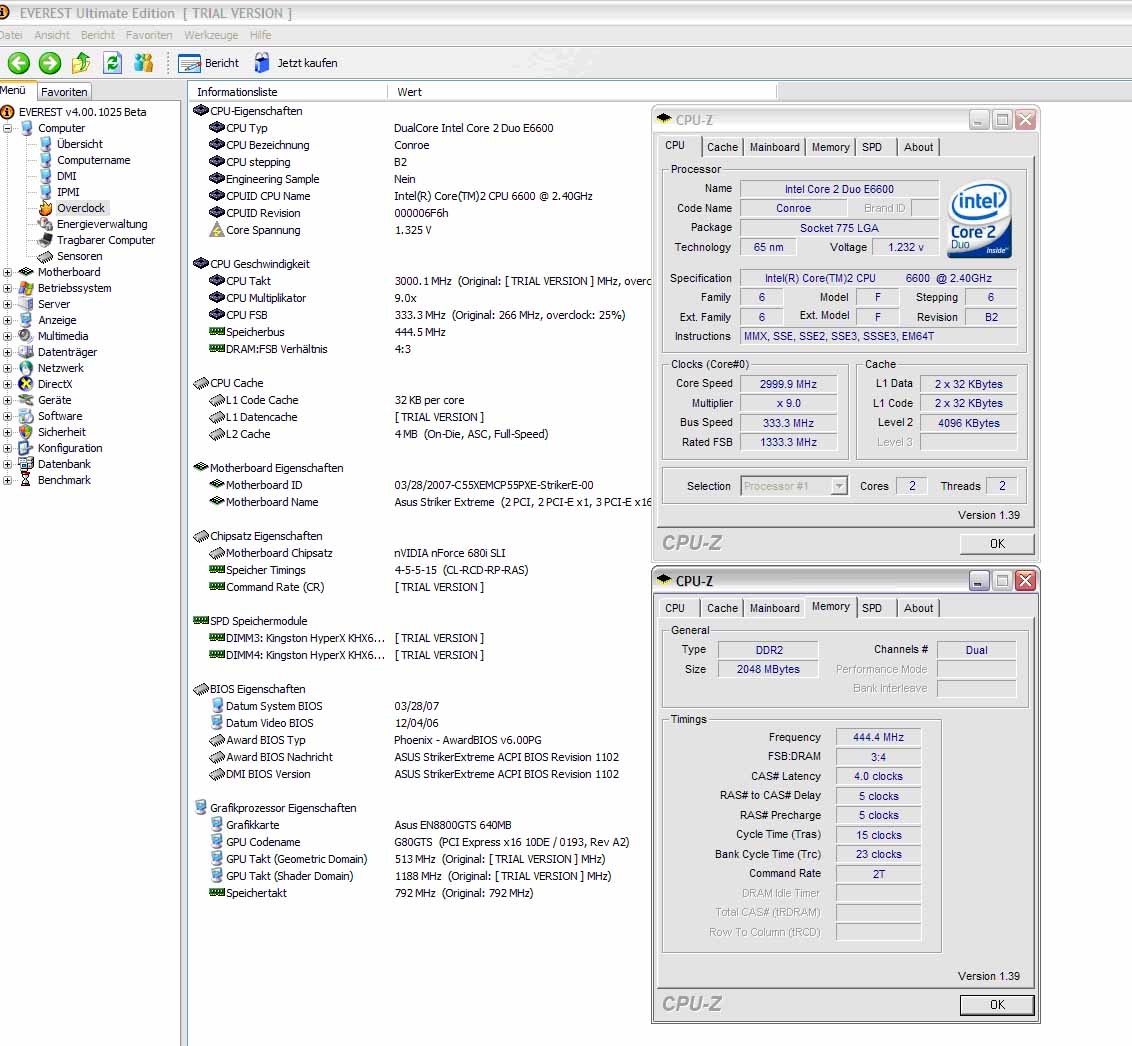This screenshot has height=1046, width=1132.
Task: Click the CPU-Eigenschaften chip icon
Action: 201,110
